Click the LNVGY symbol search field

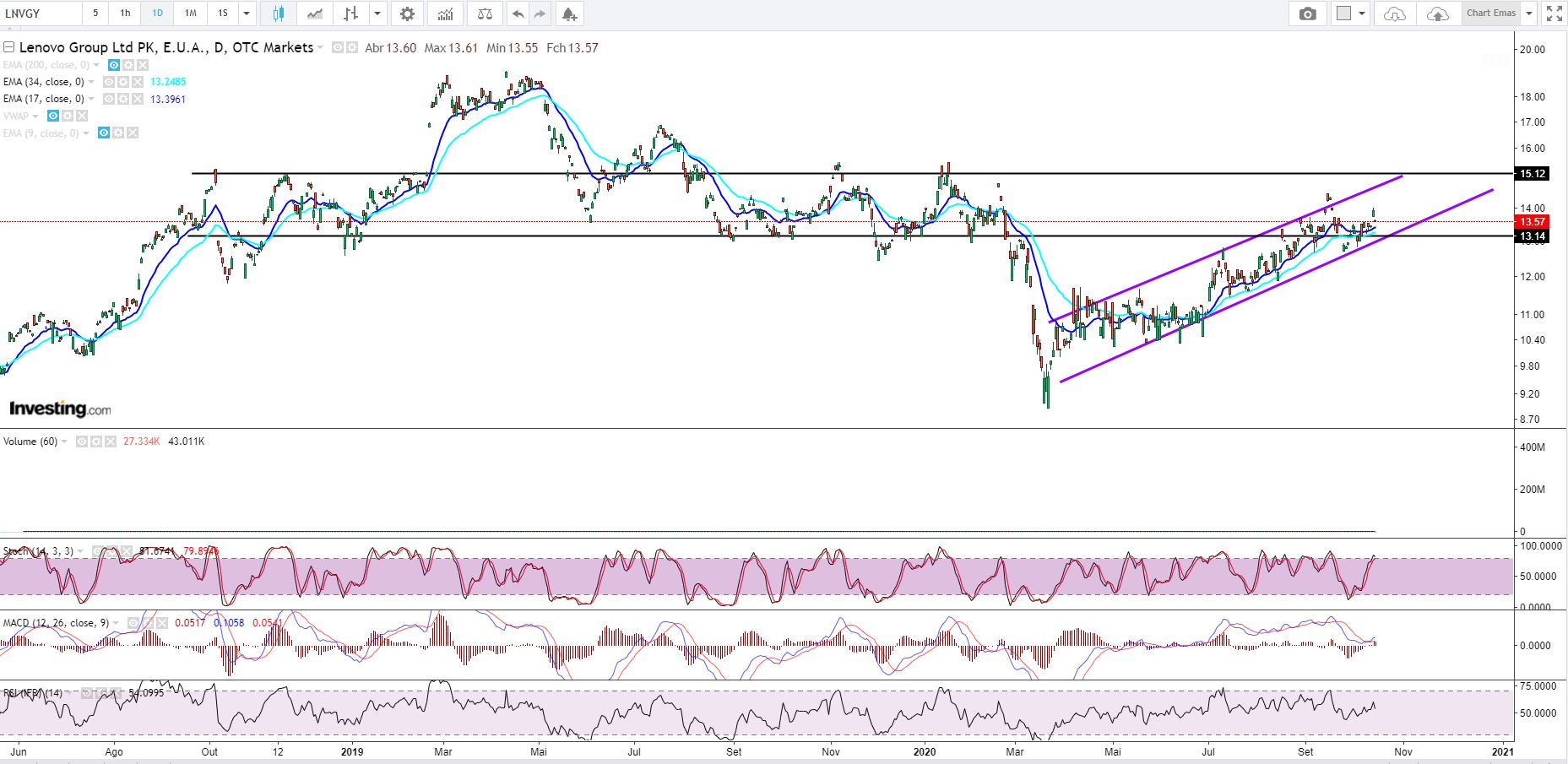[x=41, y=14]
